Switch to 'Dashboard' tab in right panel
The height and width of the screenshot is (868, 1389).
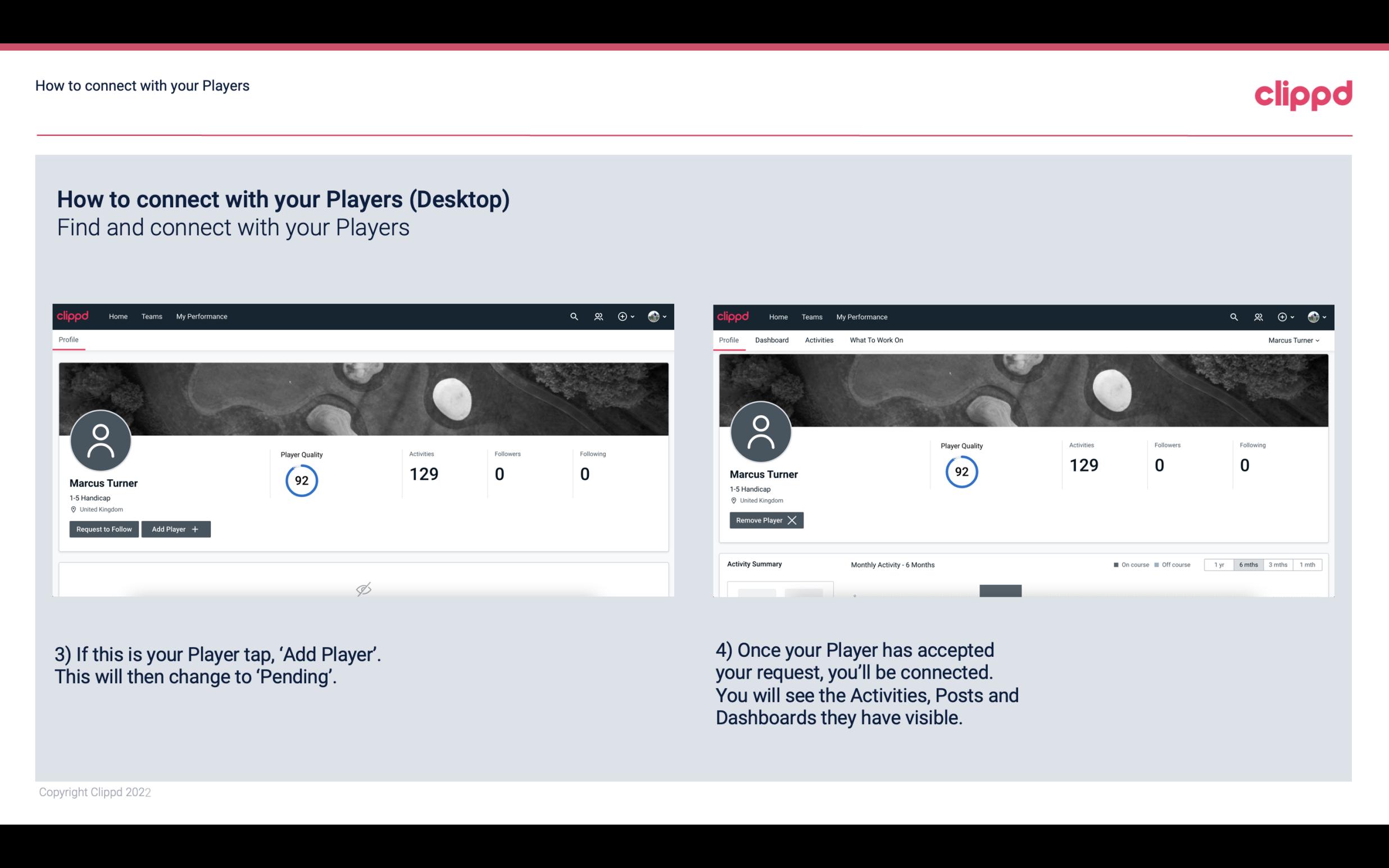click(x=772, y=340)
